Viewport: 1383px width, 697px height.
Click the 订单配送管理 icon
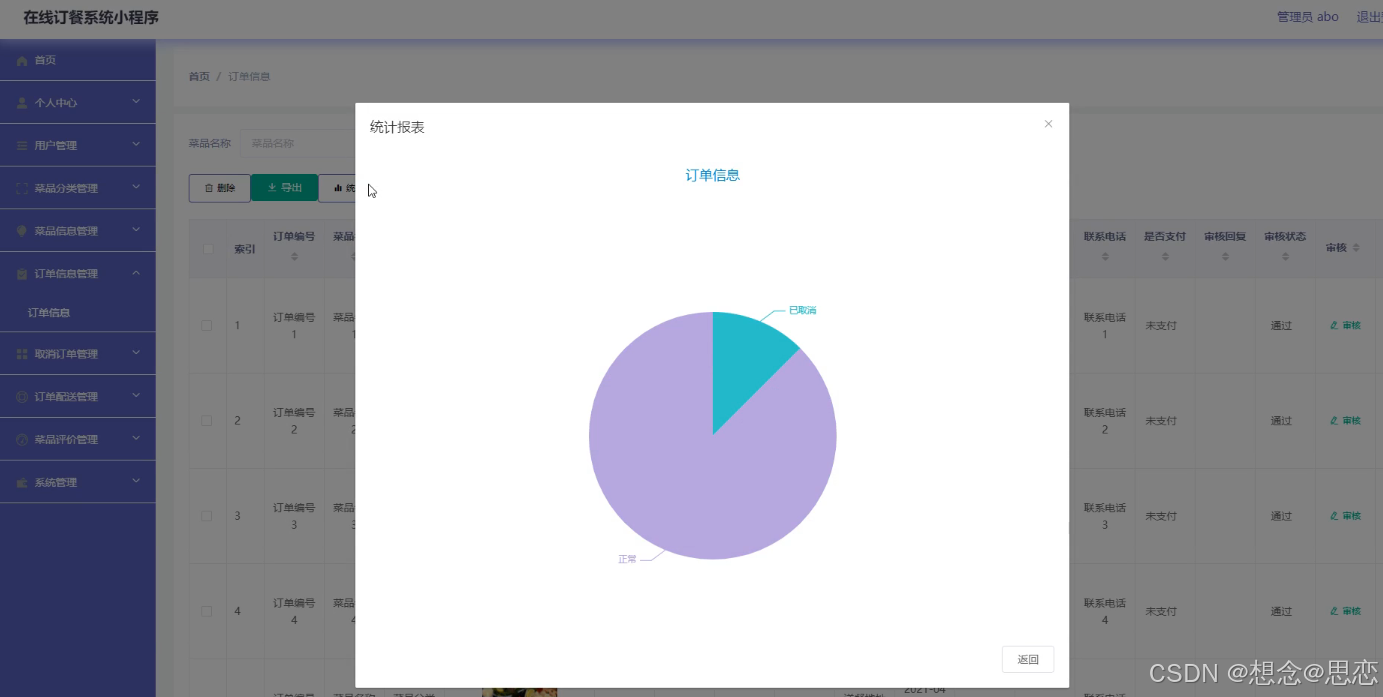[22, 397]
